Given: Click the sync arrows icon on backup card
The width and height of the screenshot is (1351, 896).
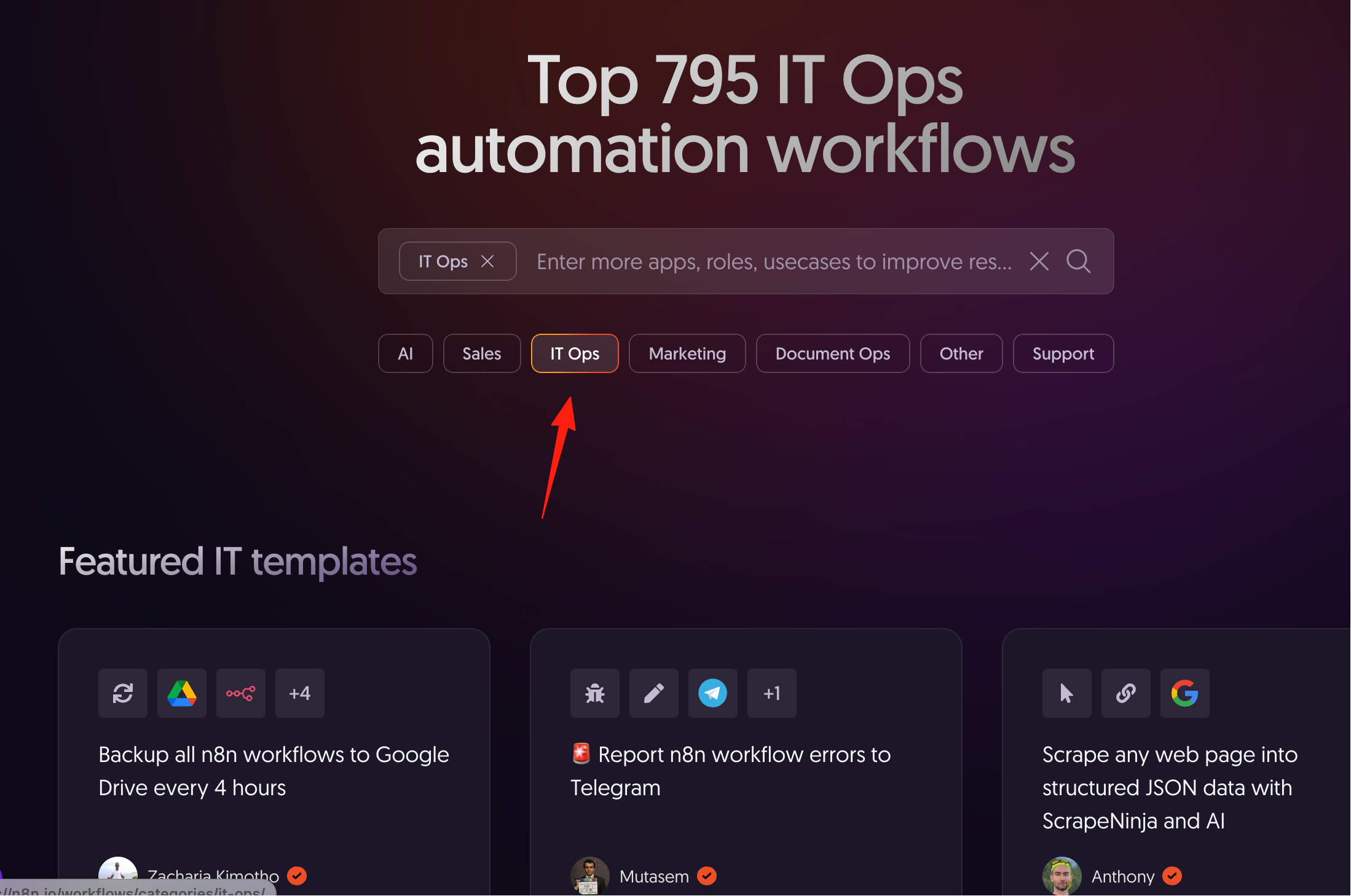Looking at the screenshot, I should click(123, 693).
